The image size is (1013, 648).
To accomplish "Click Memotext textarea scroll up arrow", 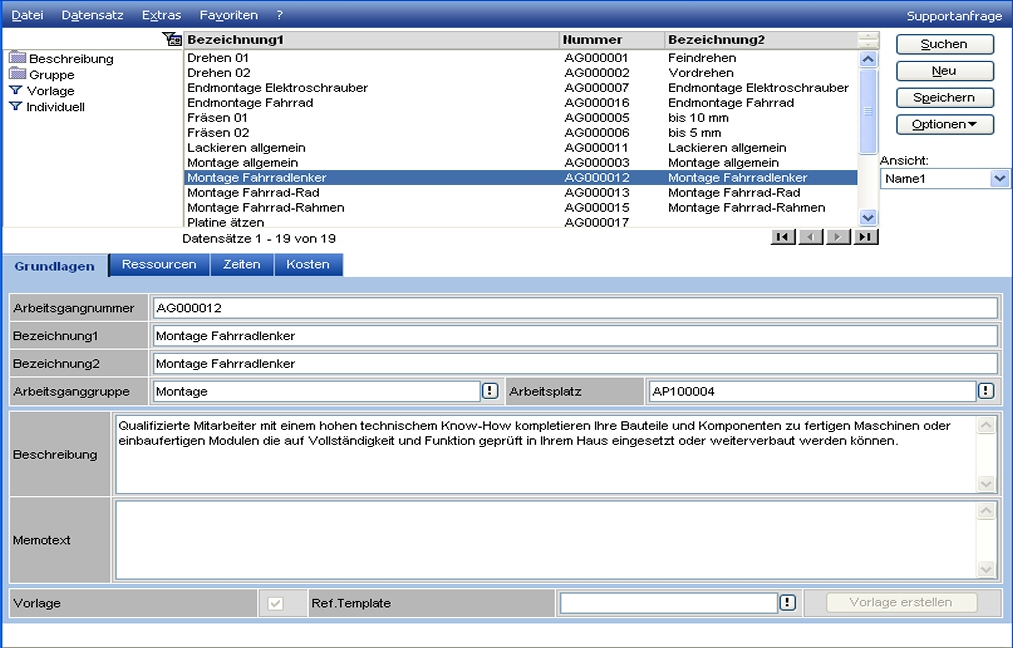I will point(986,511).
